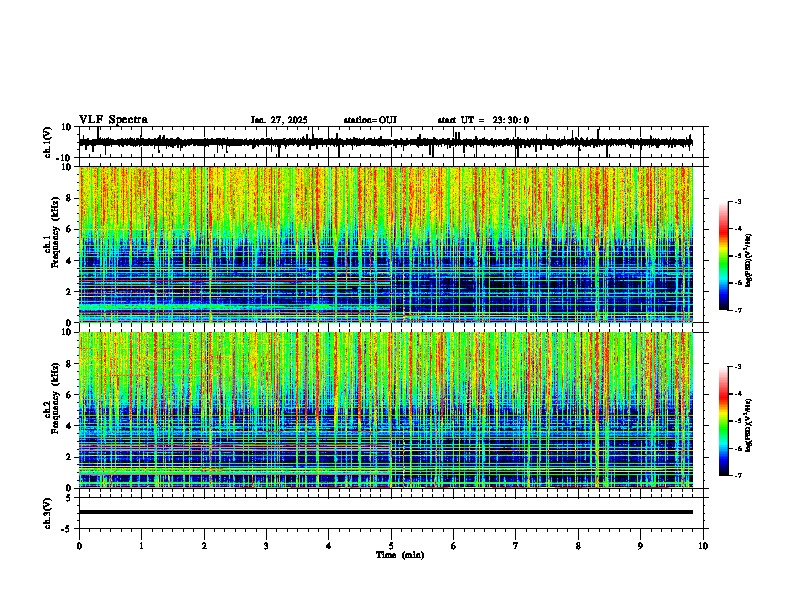Click the time axis tick label '2'
Screen dimensions: 792x612
[204, 546]
